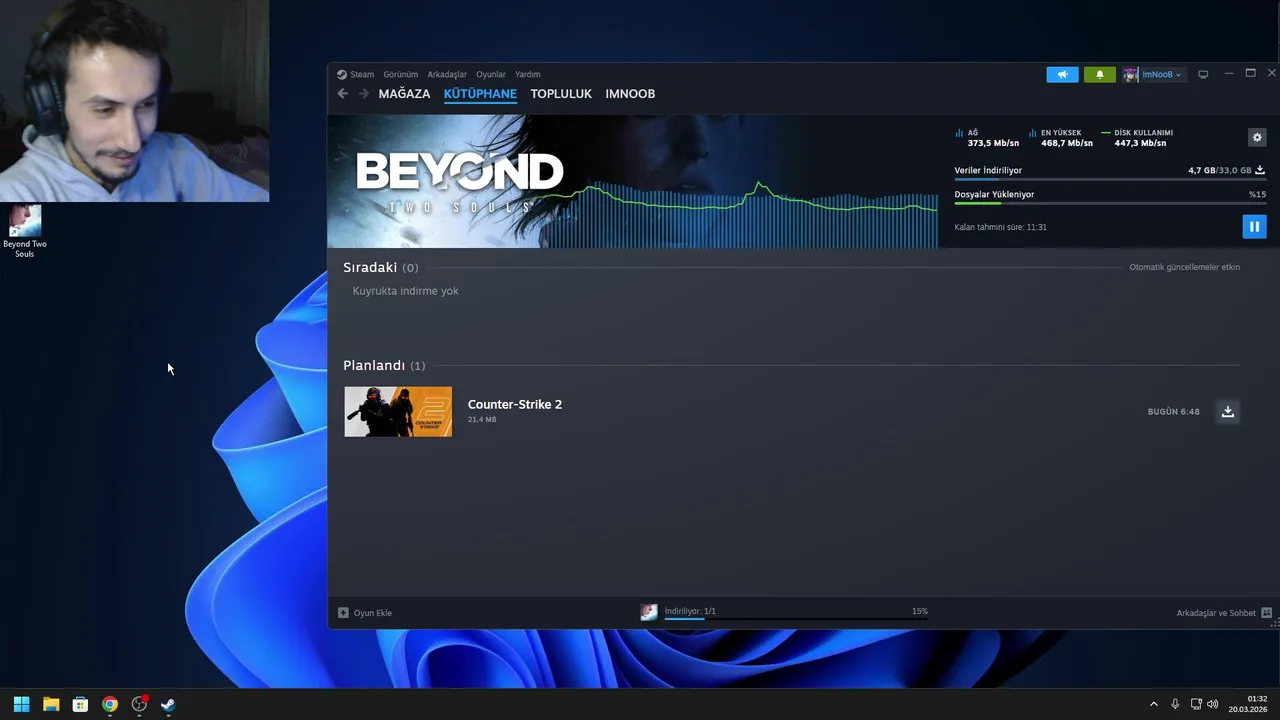Expand the ImNooB account dropdown
This screenshot has width=1280, height=720.
point(1161,75)
